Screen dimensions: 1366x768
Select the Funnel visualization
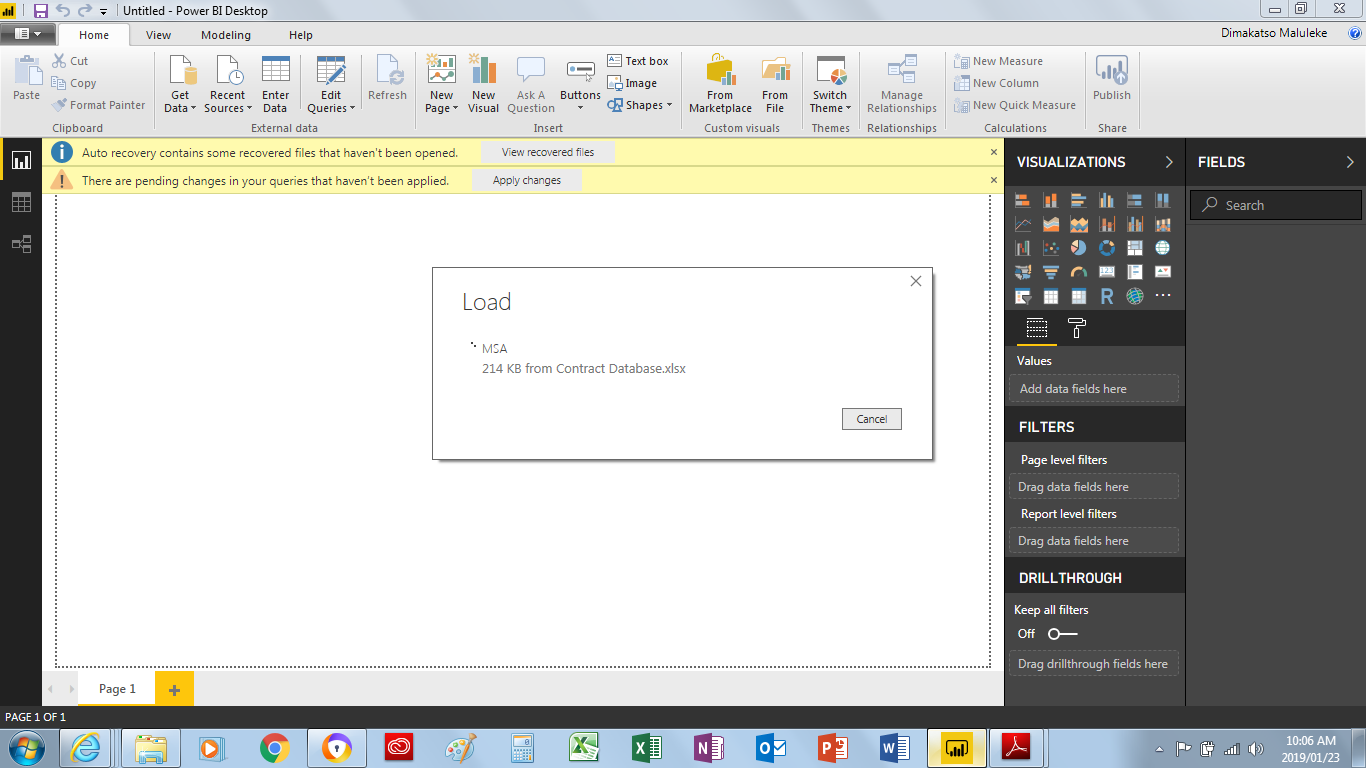click(x=1050, y=272)
